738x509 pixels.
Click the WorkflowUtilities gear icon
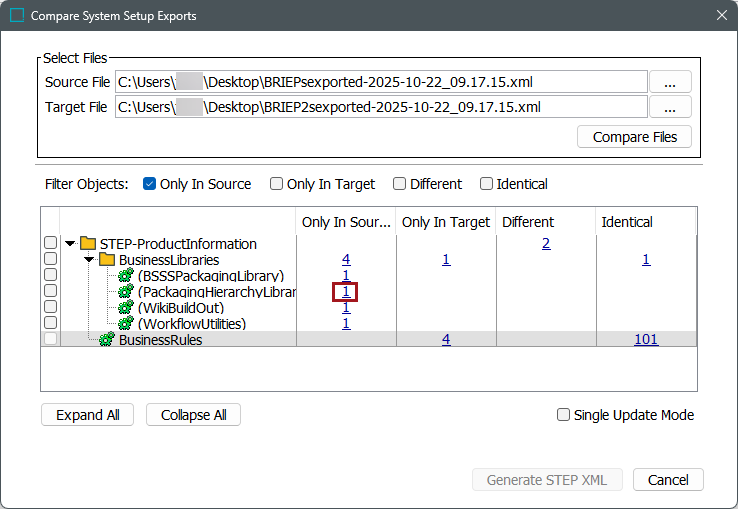coord(126,324)
